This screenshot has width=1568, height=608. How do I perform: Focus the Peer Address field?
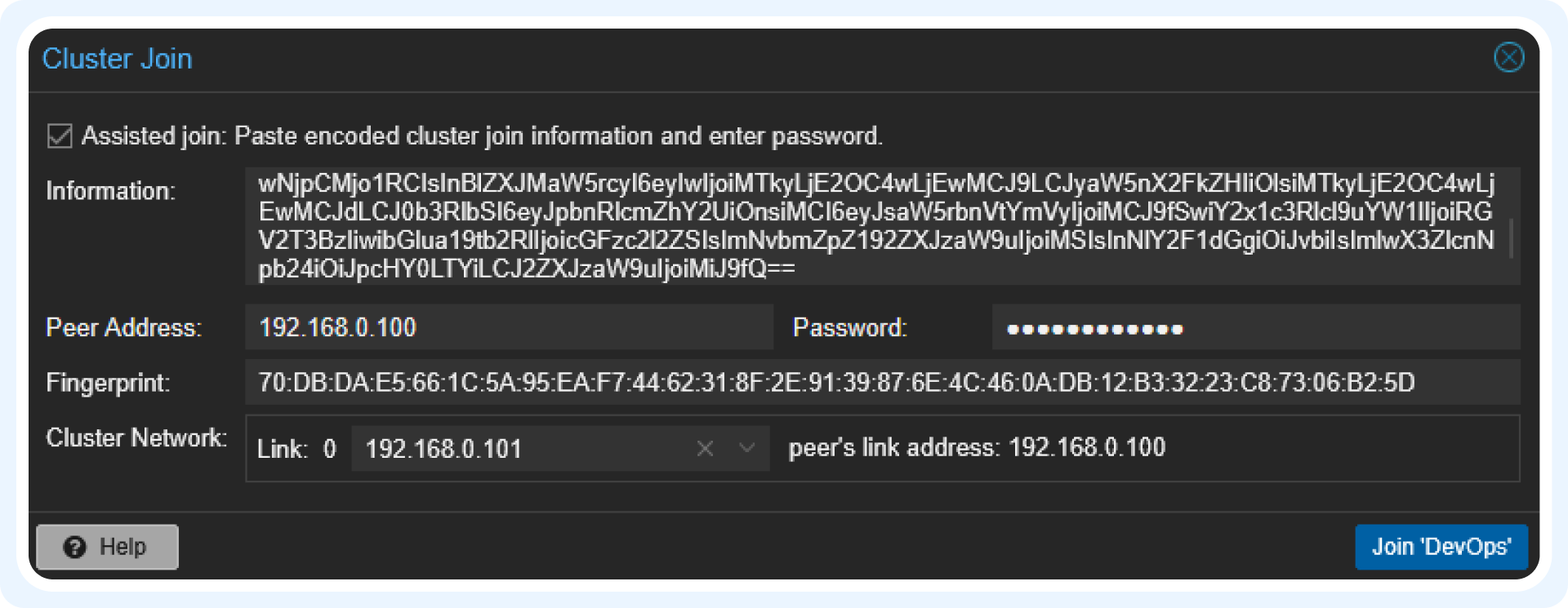coord(508,327)
